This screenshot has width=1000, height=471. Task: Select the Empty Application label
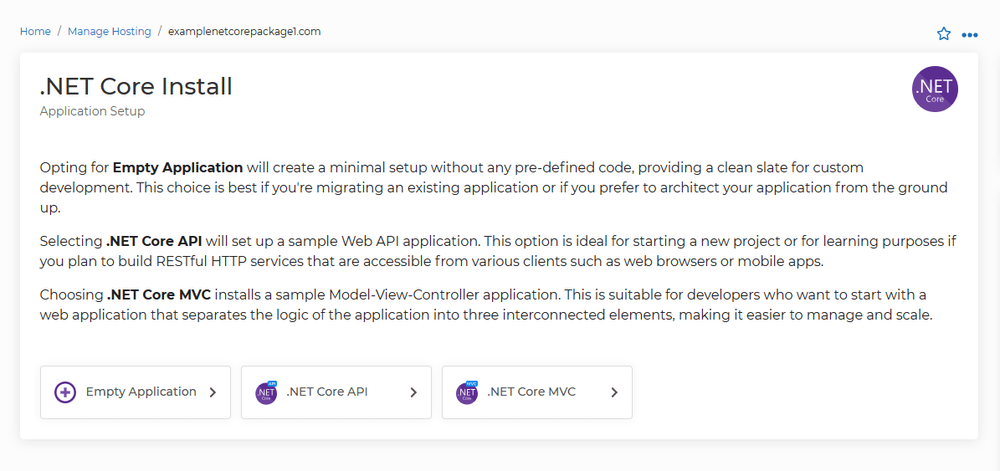(141, 392)
